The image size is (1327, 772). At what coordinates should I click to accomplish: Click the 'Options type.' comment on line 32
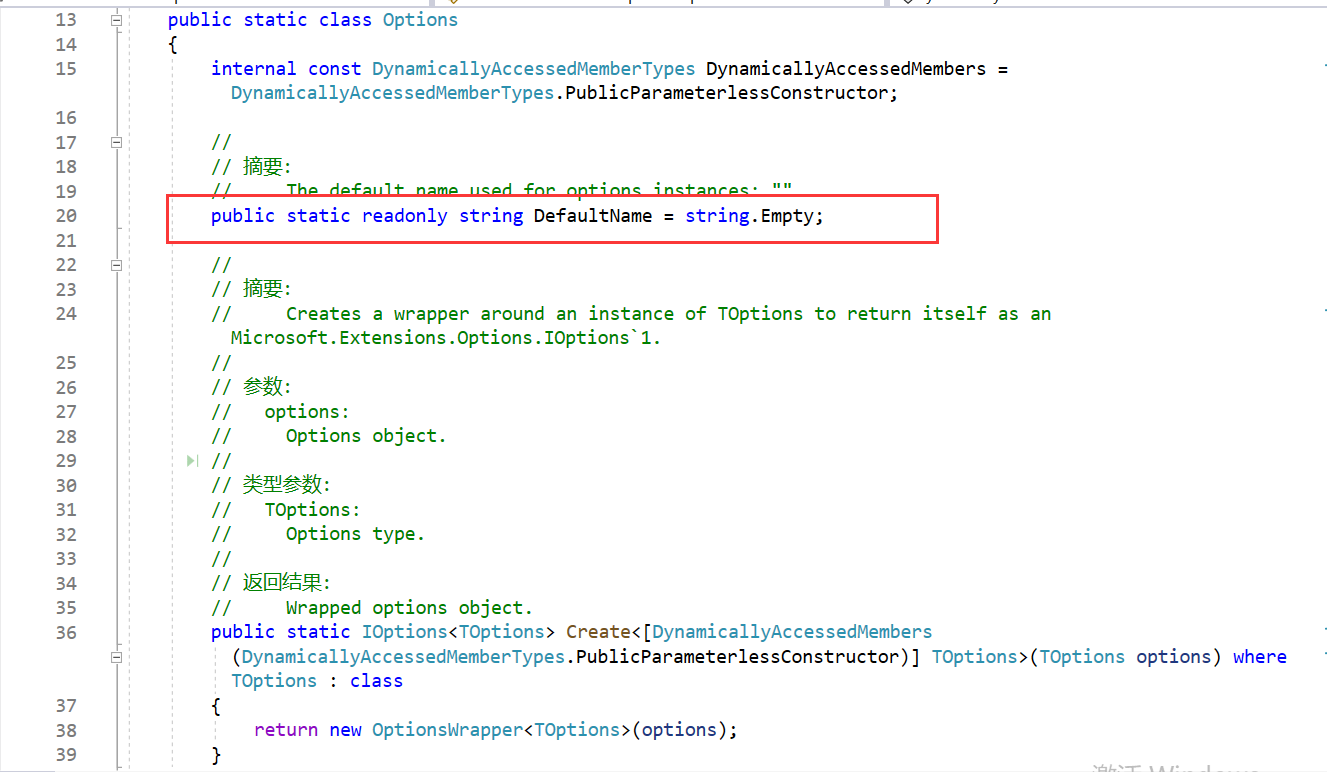pyautogui.click(x=355, y=534)
